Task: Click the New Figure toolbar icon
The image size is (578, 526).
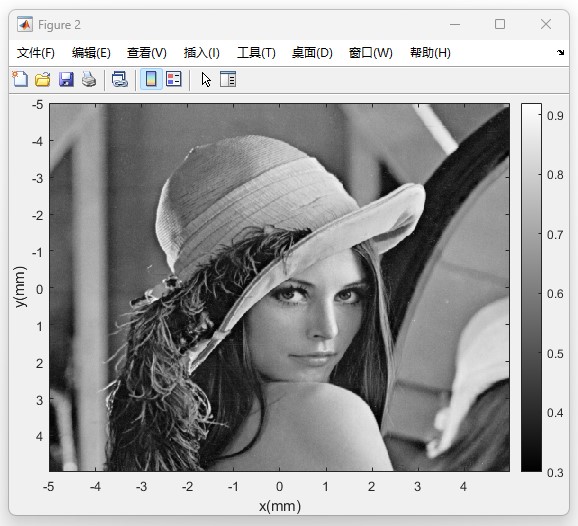Action: click(20, 79)
